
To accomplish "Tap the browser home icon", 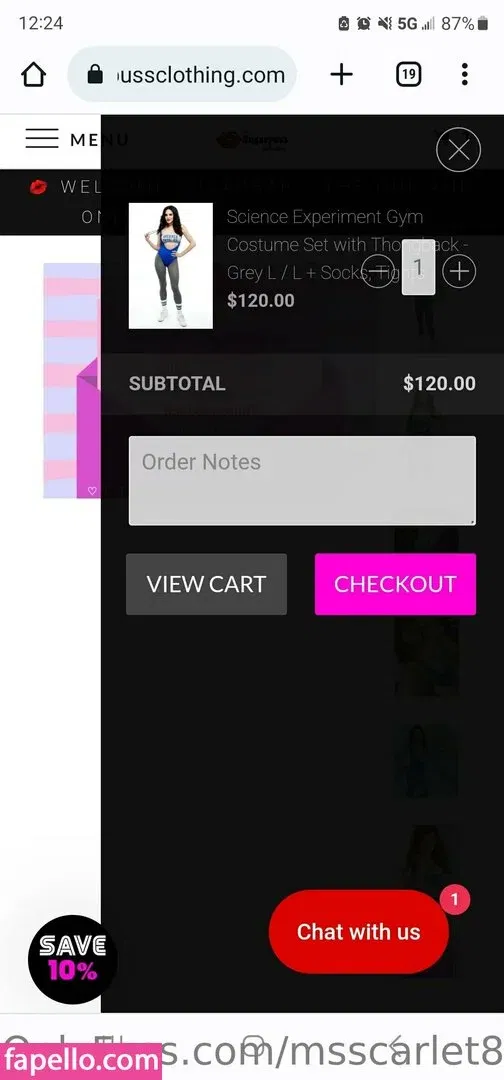I will click(33, 74).
